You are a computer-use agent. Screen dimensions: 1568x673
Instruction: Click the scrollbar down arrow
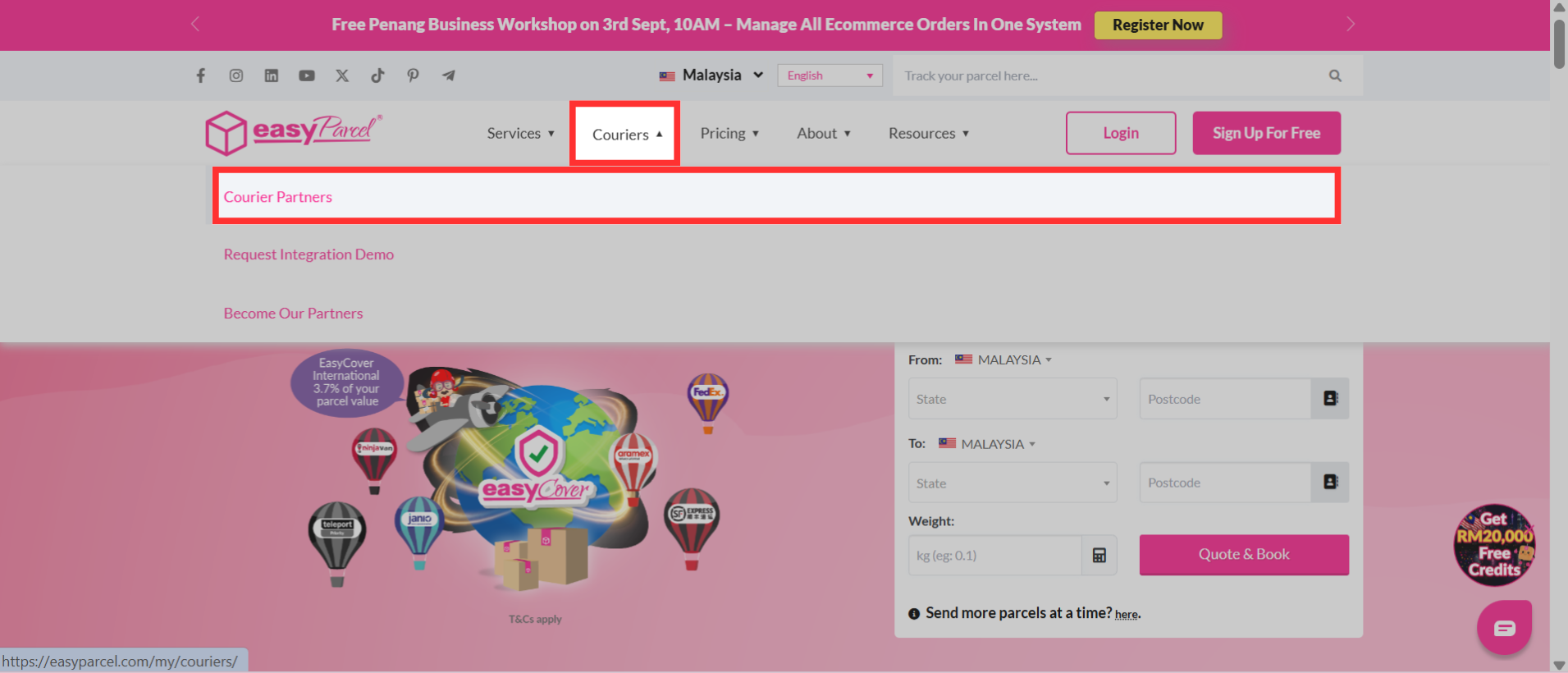click(x=1559, y=665)
